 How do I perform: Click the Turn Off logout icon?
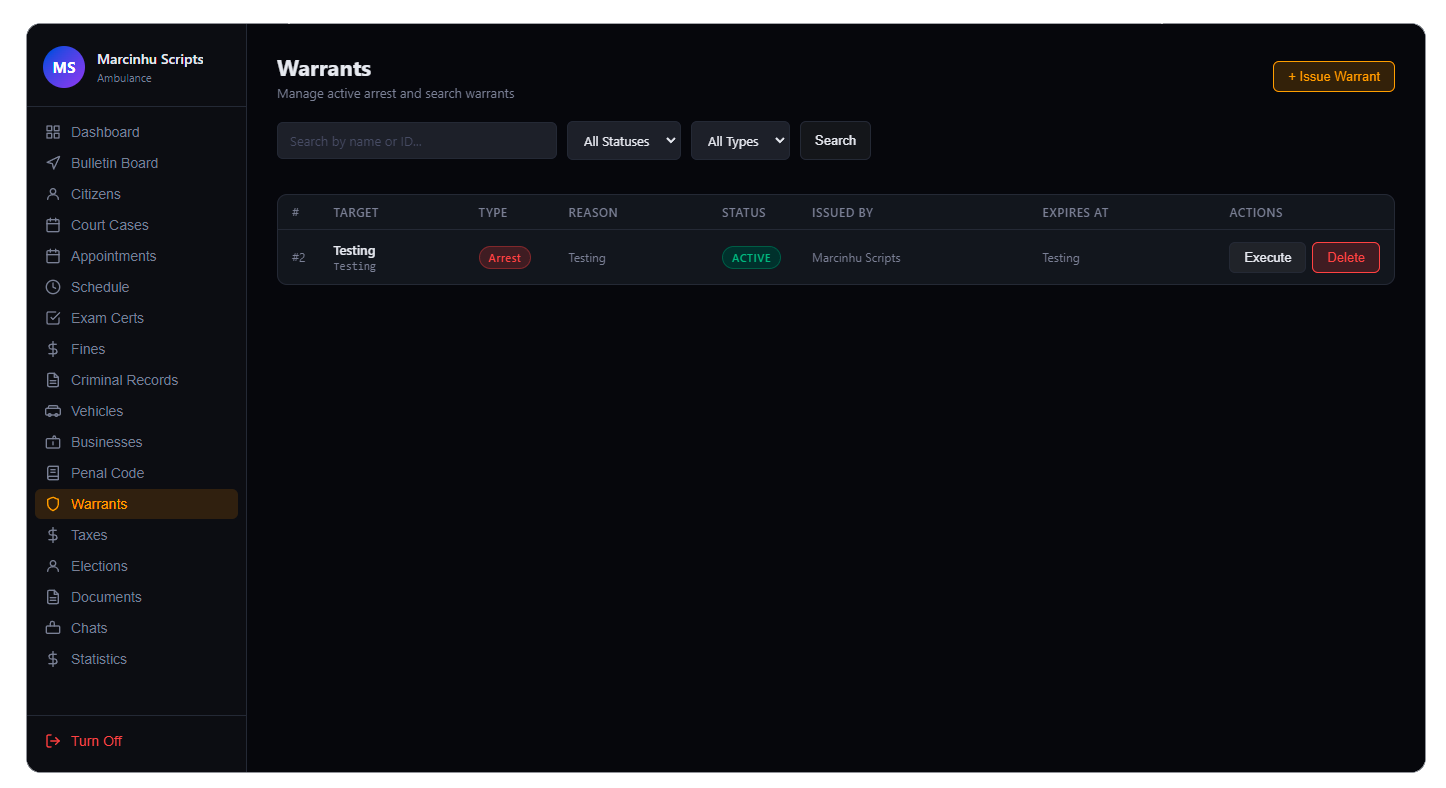click(x=53, y=741)
